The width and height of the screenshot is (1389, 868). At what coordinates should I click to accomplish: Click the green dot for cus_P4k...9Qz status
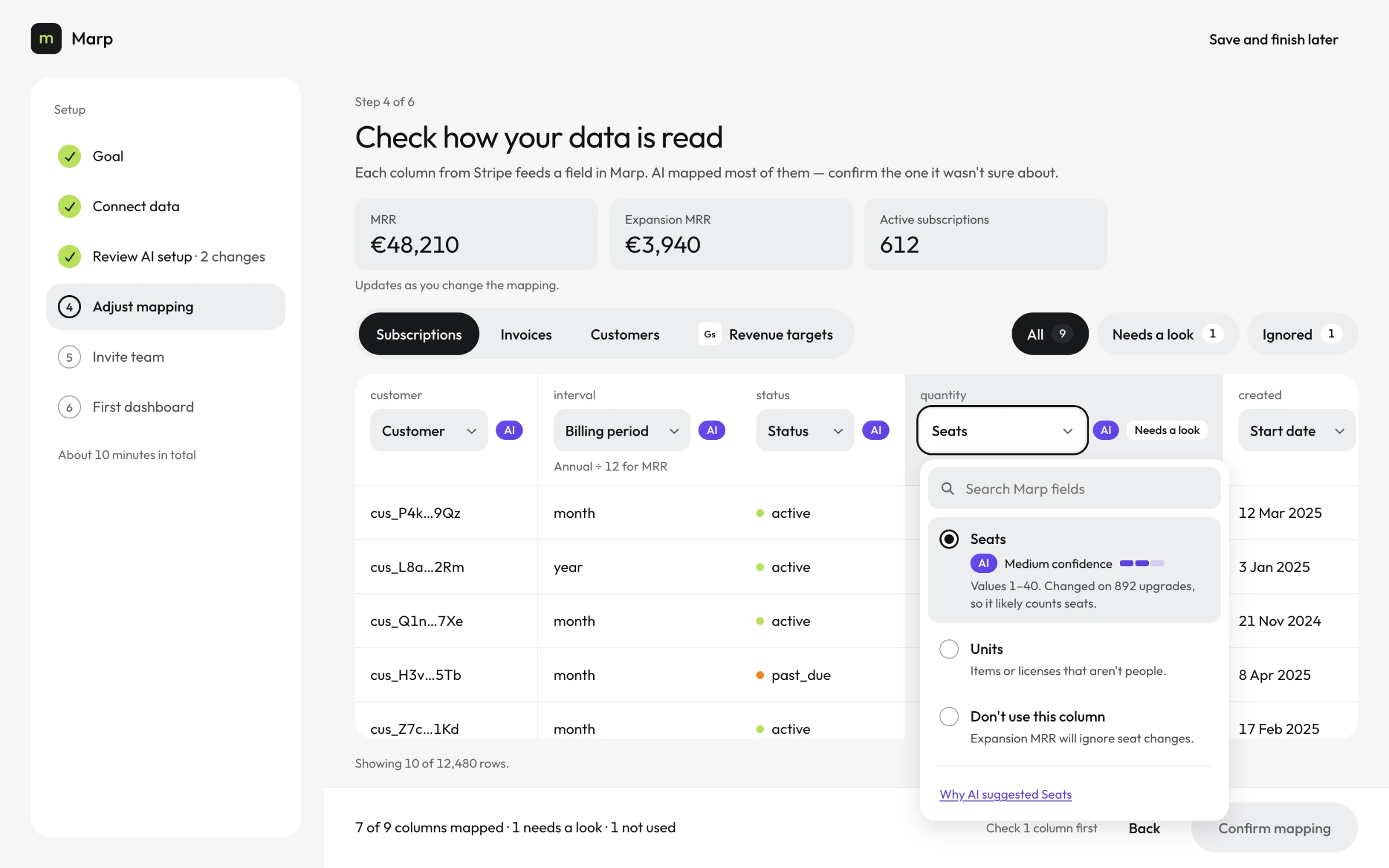(760, 513)
